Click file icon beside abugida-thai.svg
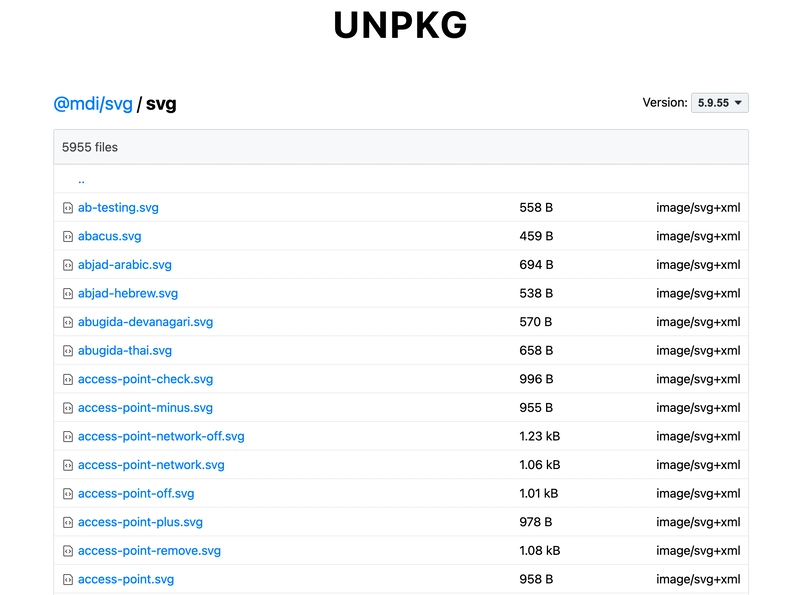The height and width of the screenshot is (595, 800). [68, 351]
